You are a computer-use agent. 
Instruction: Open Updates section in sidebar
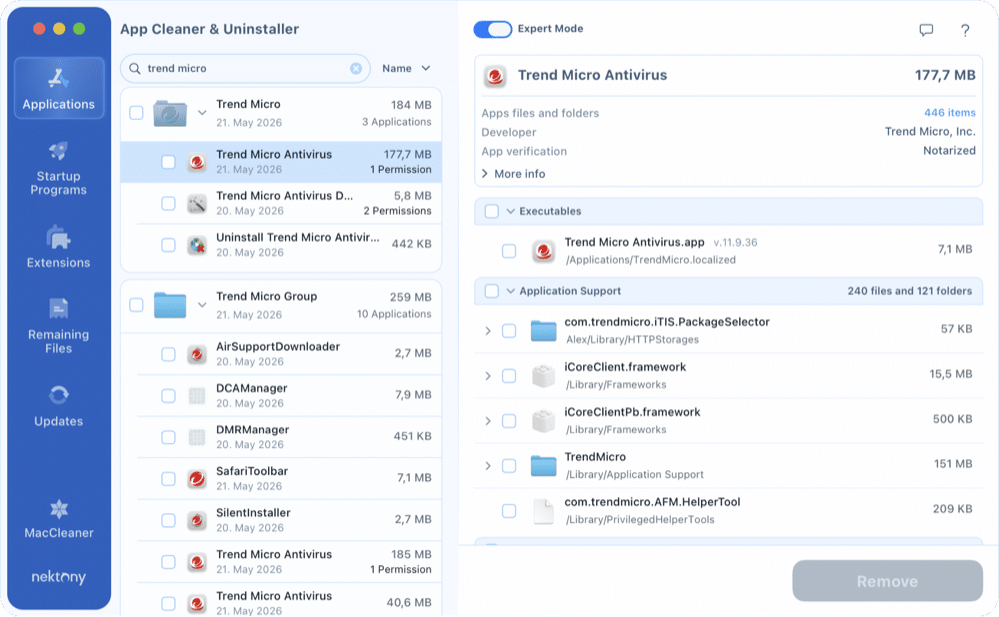point(59,406)
